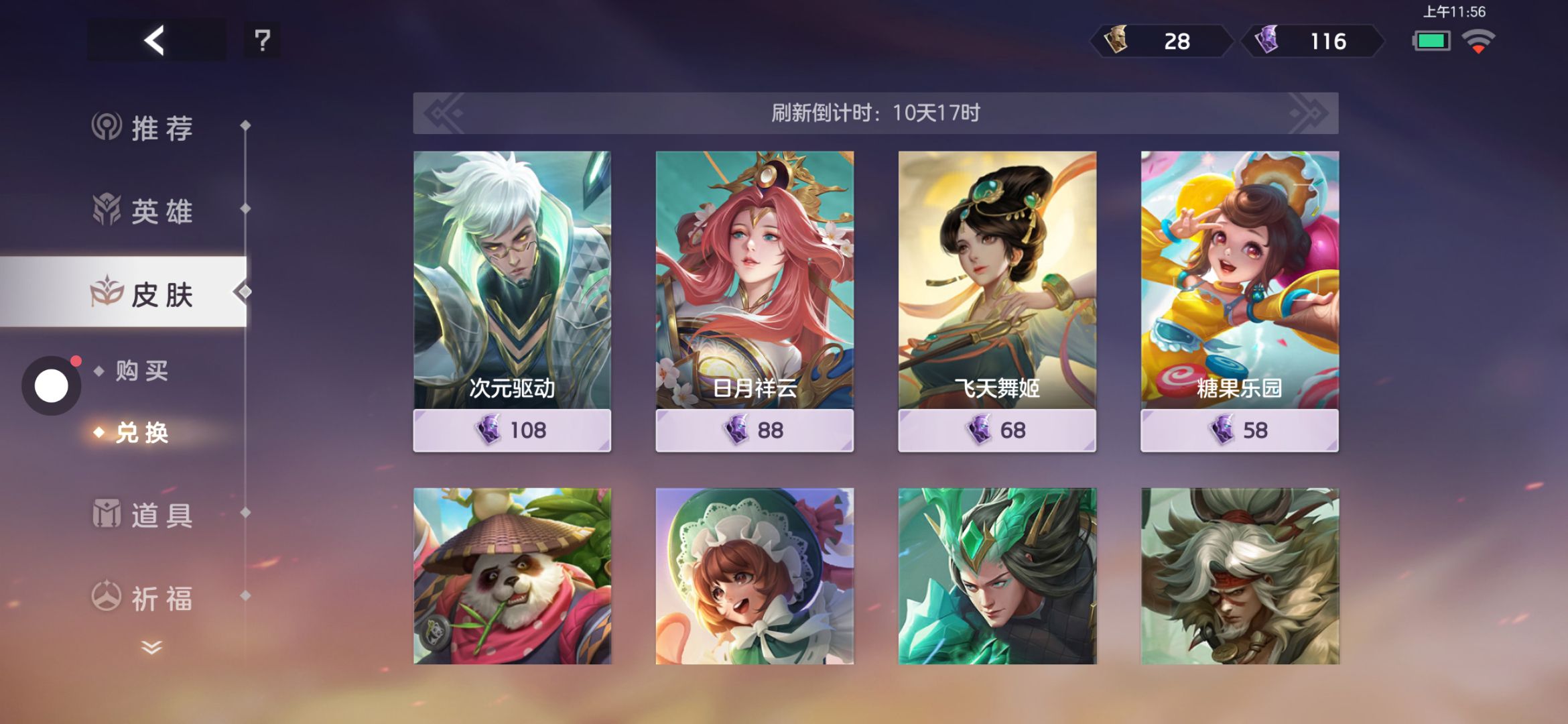Open the panda with straw hat skin thumbnail
The height and width of the screenshot is (724, 1568).
[x=512, y=577]
